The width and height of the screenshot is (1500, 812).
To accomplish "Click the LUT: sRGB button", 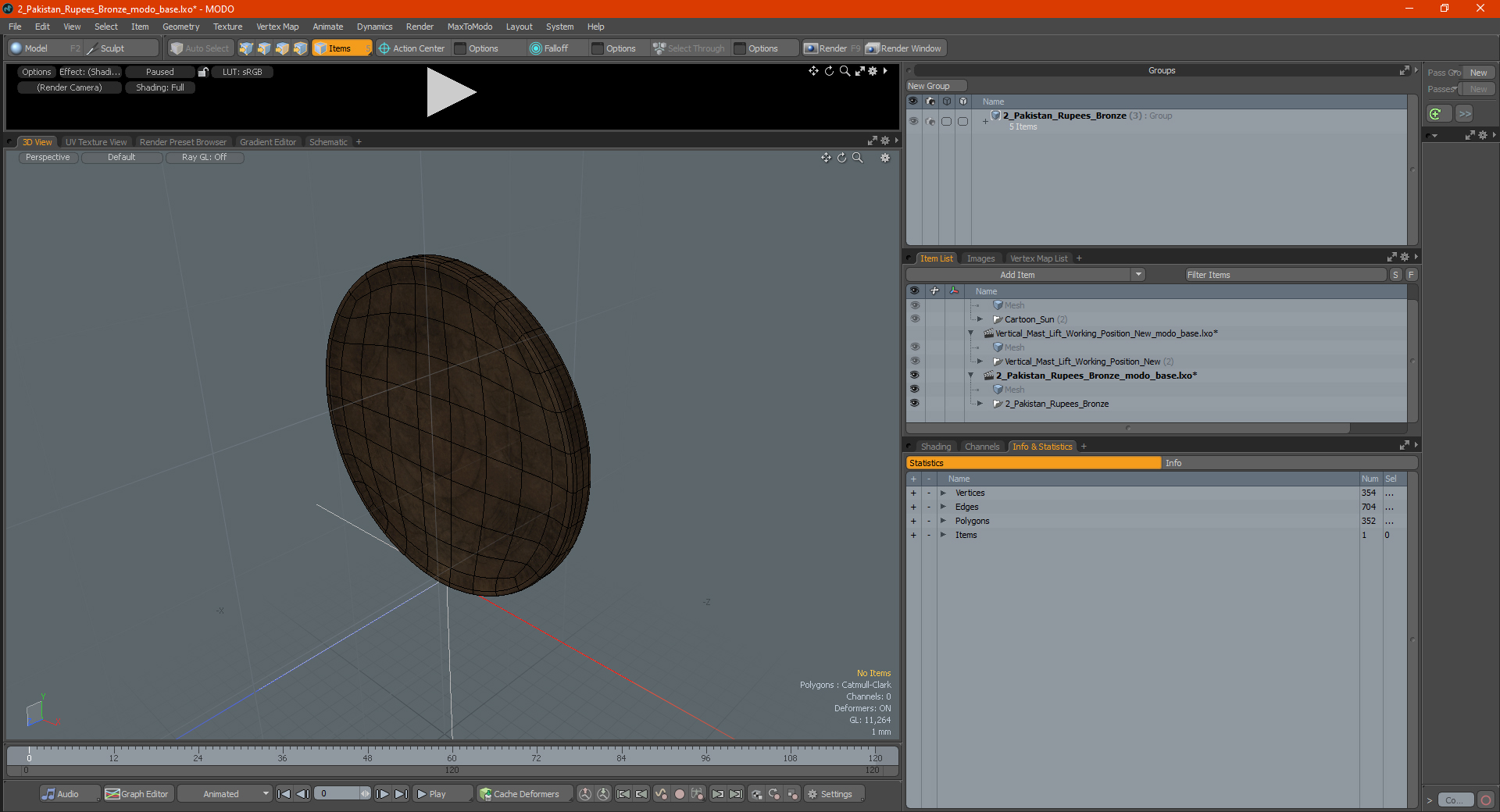I will [242, 72].
